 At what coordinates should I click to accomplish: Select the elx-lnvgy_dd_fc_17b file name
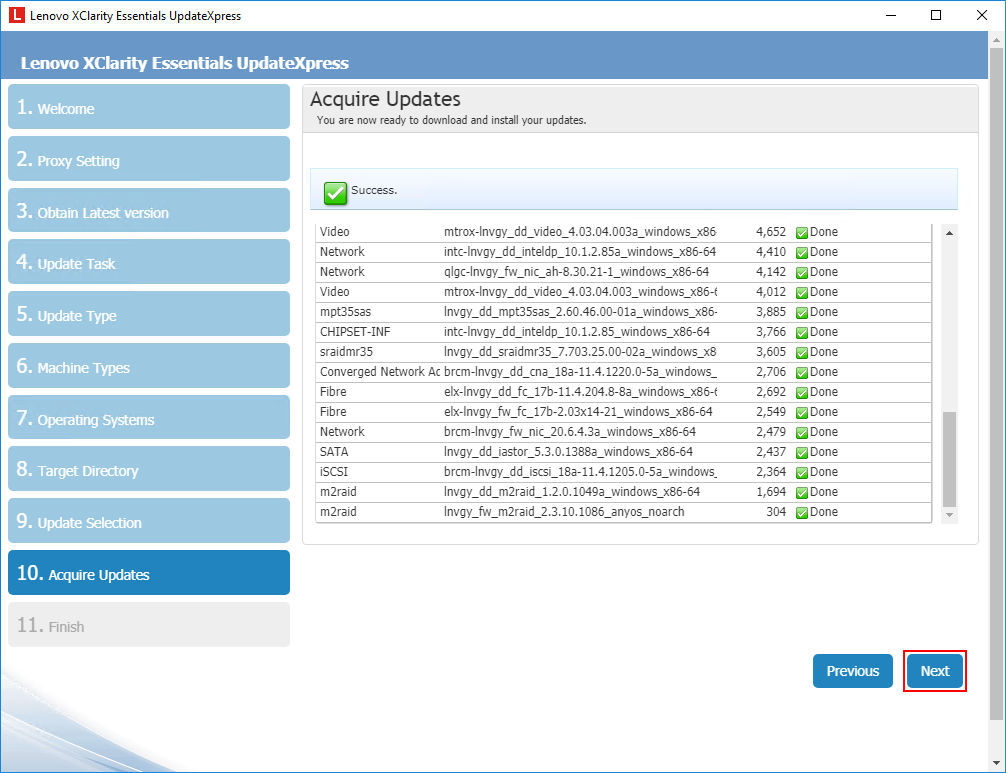coord(580,391)
